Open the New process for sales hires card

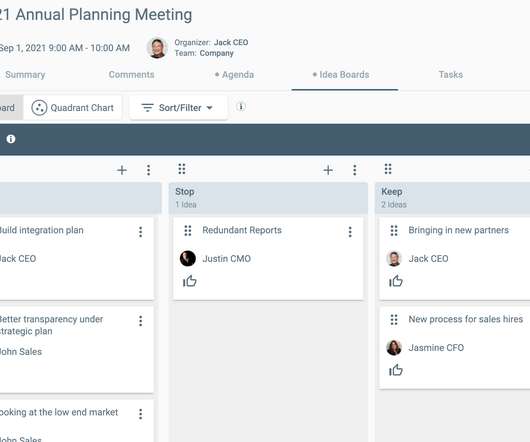[x=455, y=348]
